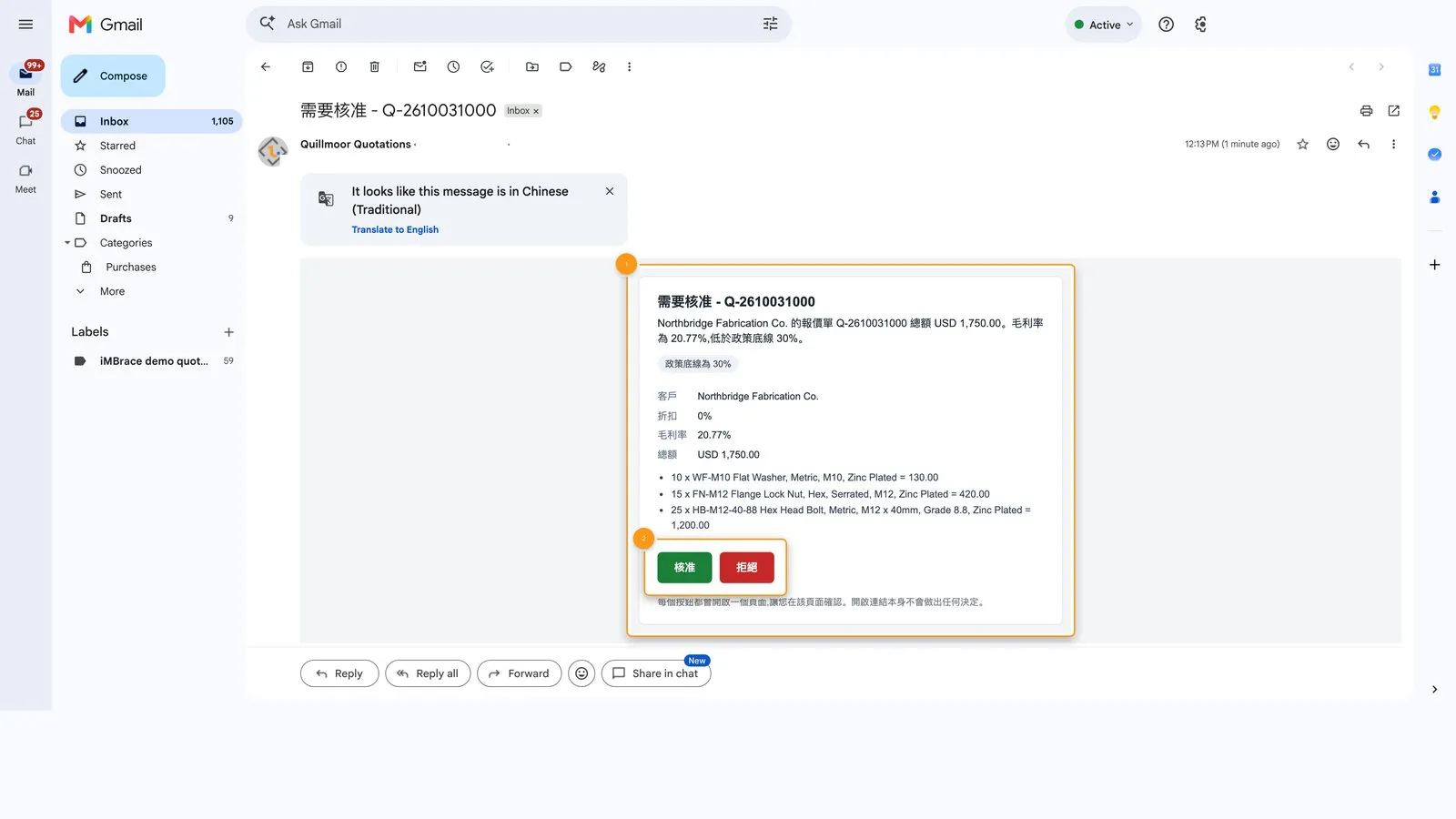
Task: Mark email as unread
Action: (x=420, y=66)
